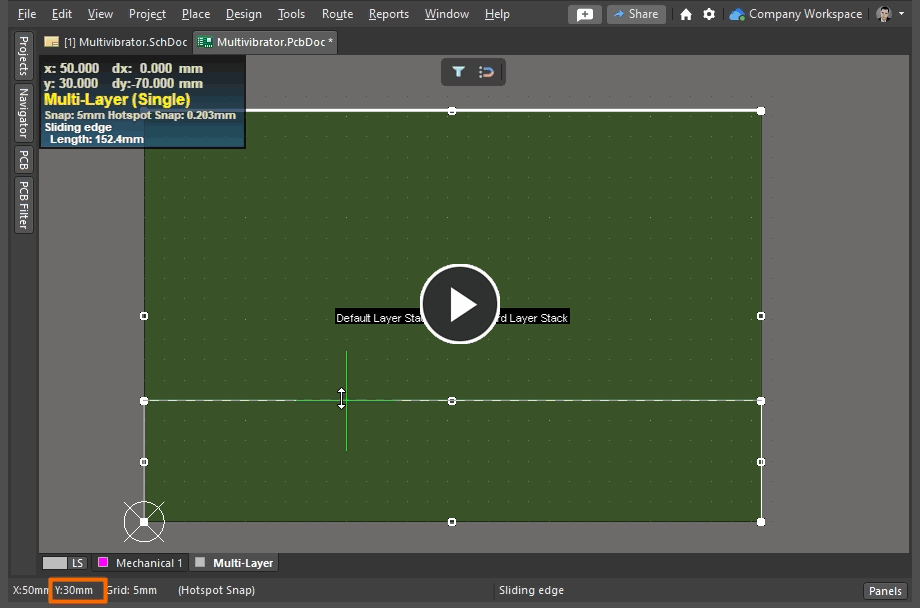Click the user avatar picture
Viewport: 920px width, 608px height.
tap(884, 13)
